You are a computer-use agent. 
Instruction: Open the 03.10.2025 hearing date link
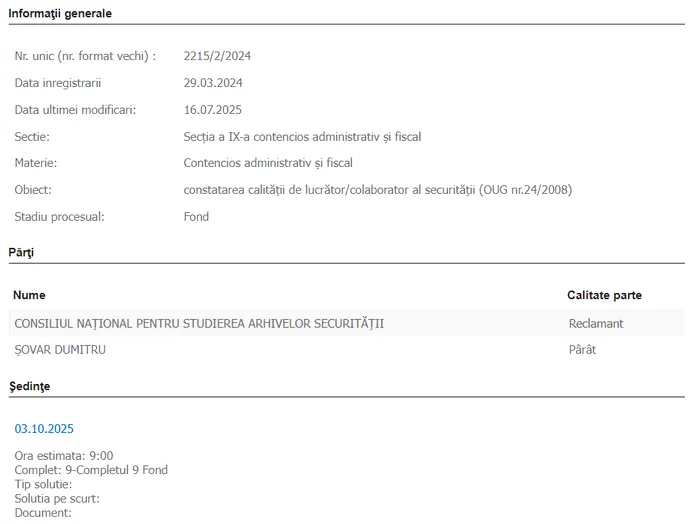(44, 429)
